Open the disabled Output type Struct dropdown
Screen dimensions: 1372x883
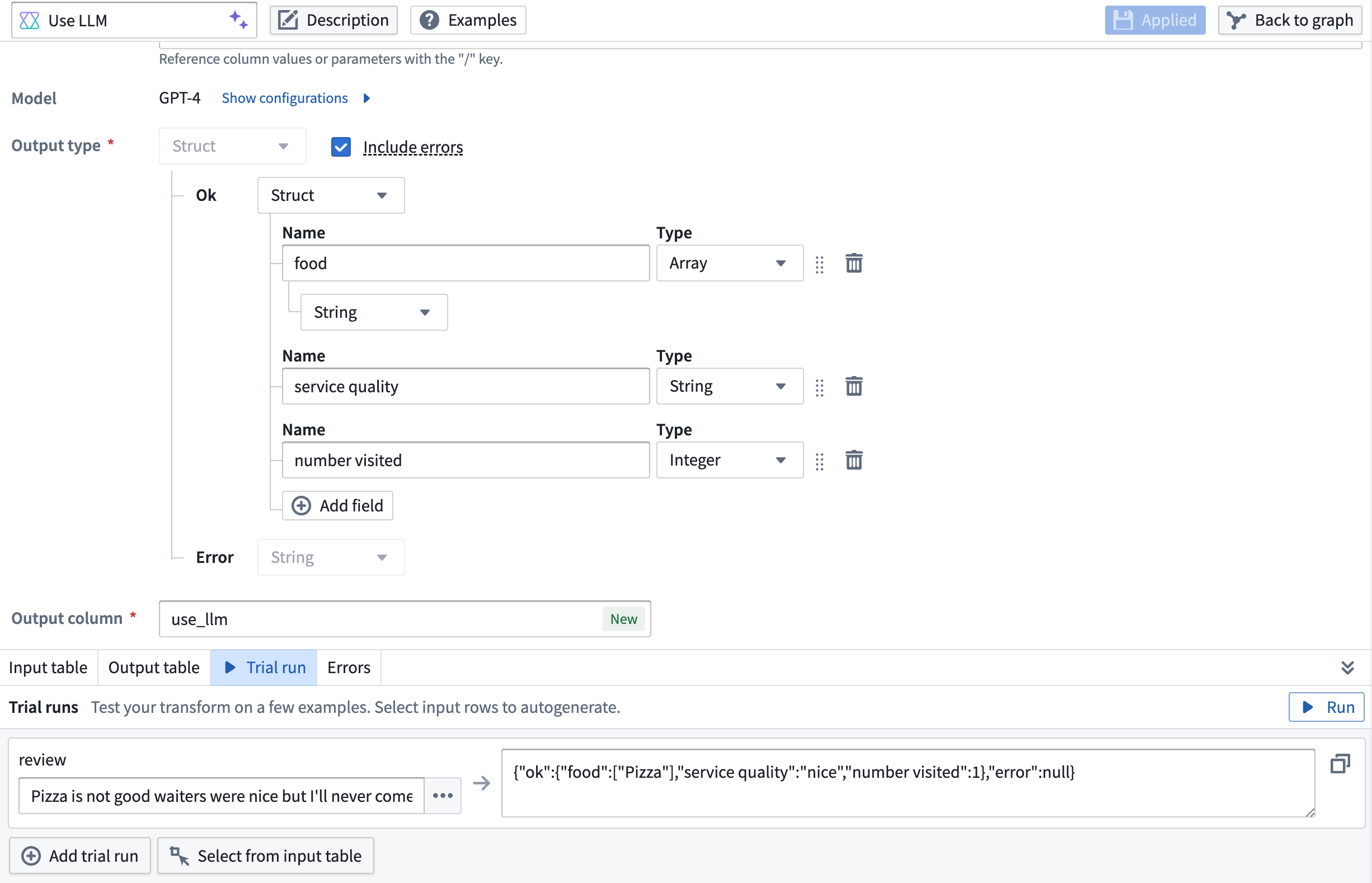232,146
